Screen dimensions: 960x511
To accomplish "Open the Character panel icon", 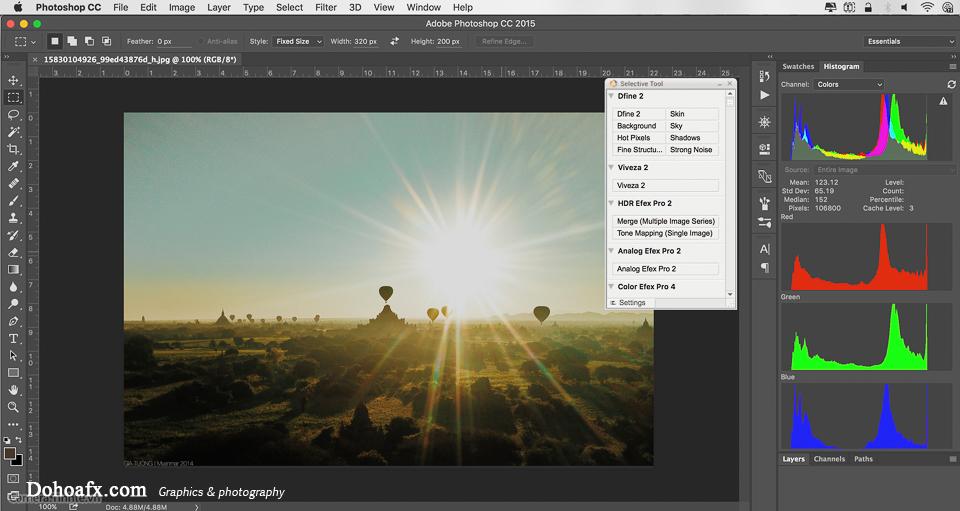I will [x=765, y=249].
